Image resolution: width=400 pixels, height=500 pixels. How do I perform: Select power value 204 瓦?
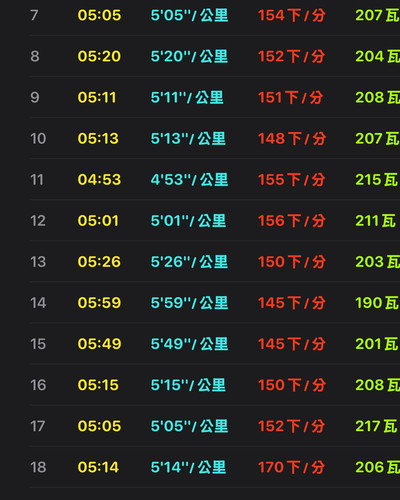point(378,56)
